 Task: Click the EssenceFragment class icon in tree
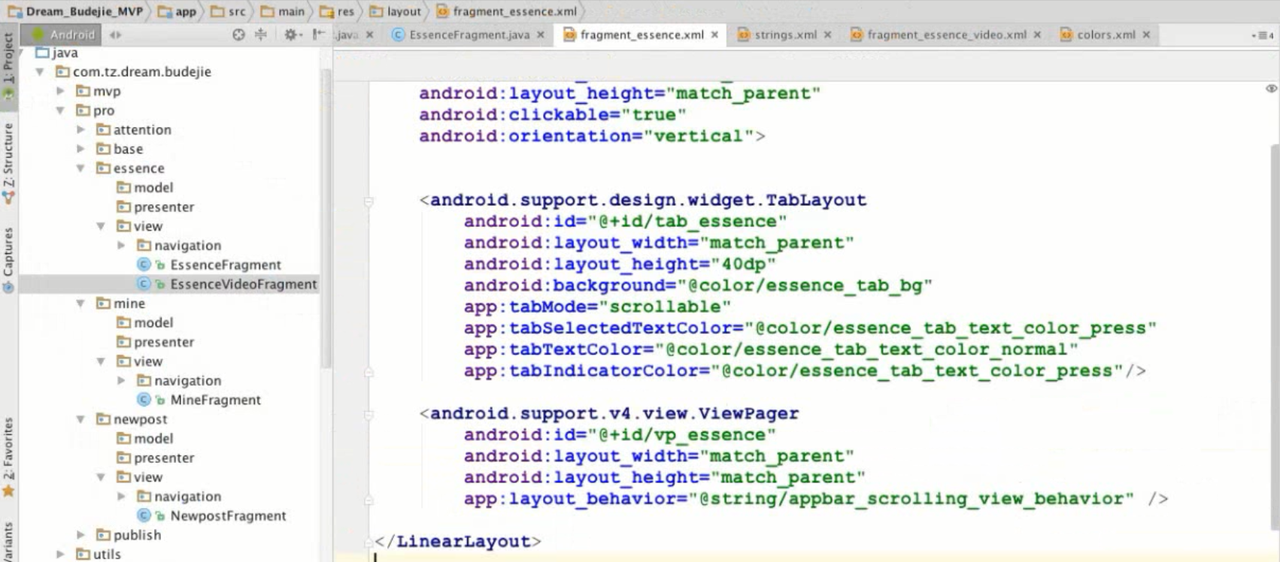tap(144, 265)
